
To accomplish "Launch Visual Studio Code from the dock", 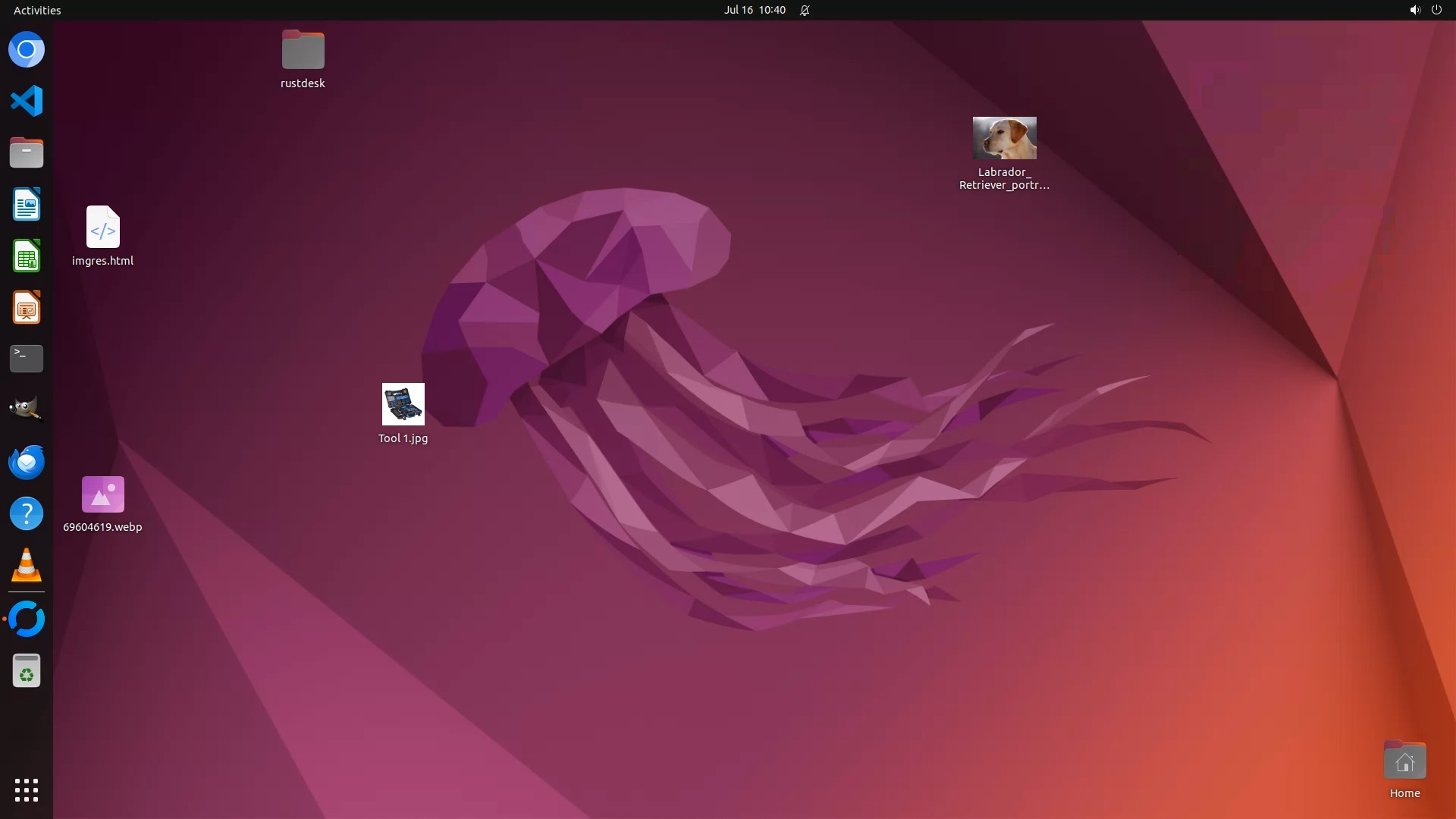I will point(27,101).
